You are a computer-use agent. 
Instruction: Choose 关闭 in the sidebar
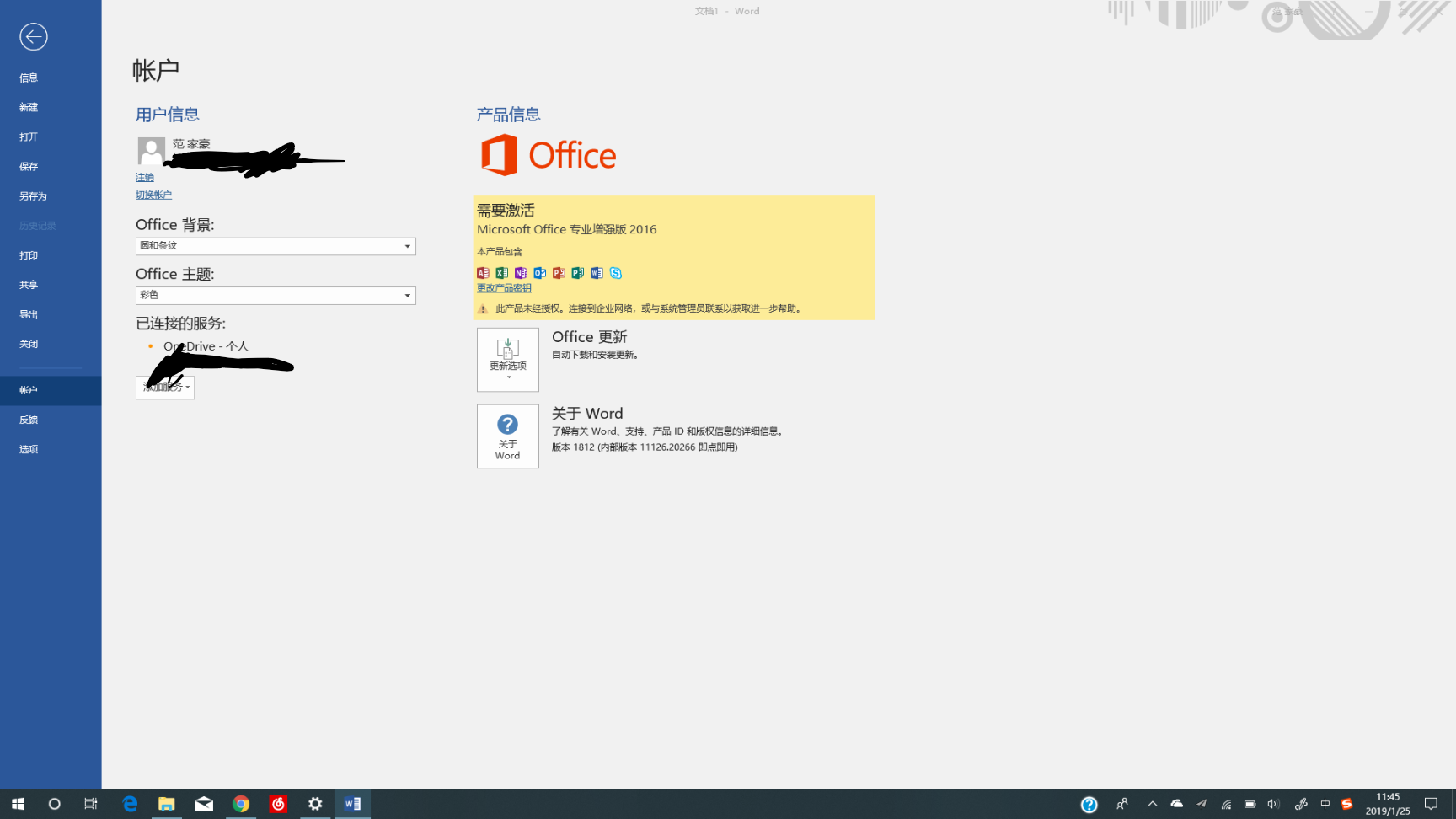click(x=29, y=344)
